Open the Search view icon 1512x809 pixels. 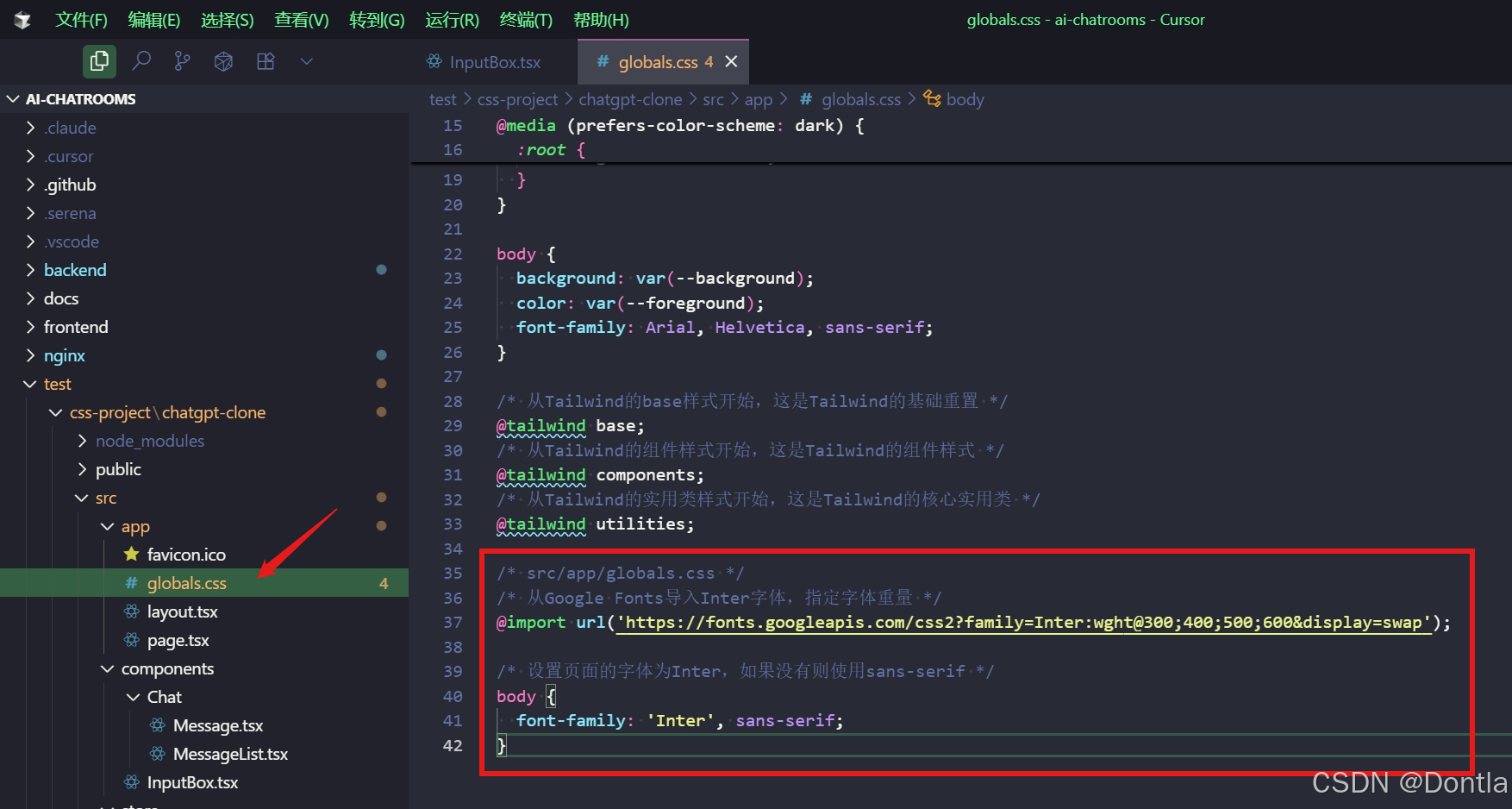coord(141,61)
